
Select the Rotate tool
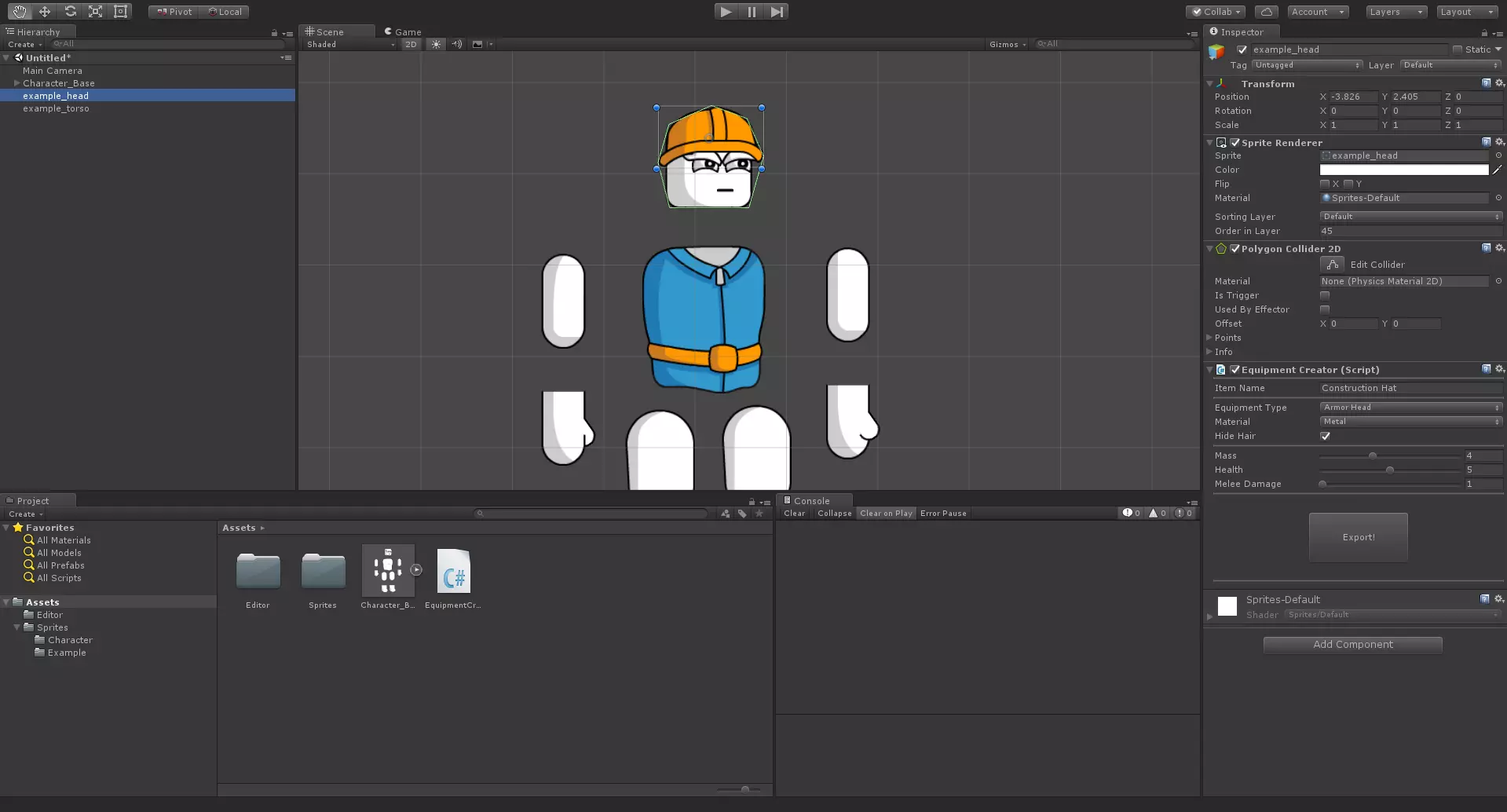tap(70, 12)
